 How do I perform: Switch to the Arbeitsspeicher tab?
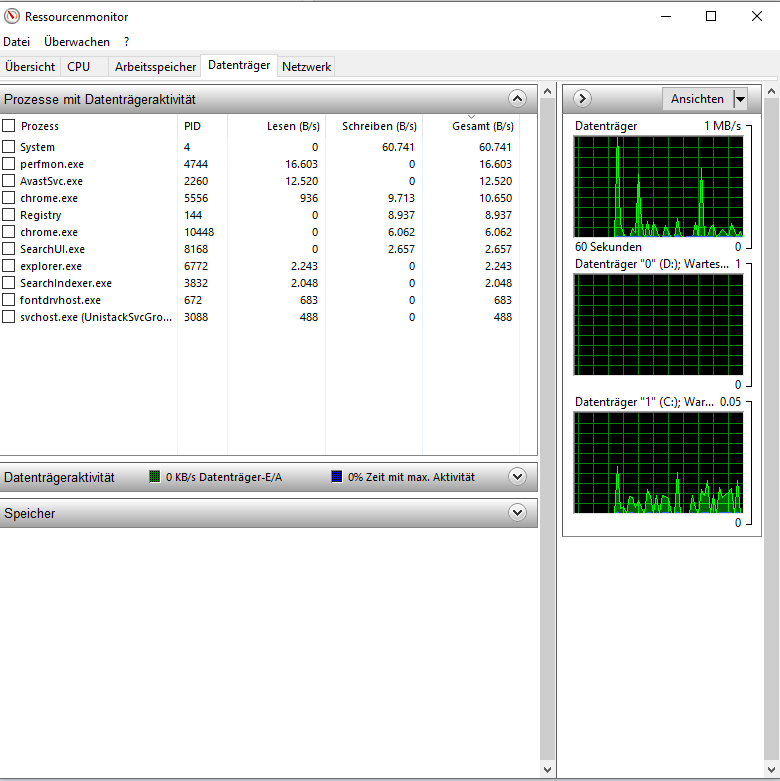(155, 67)
